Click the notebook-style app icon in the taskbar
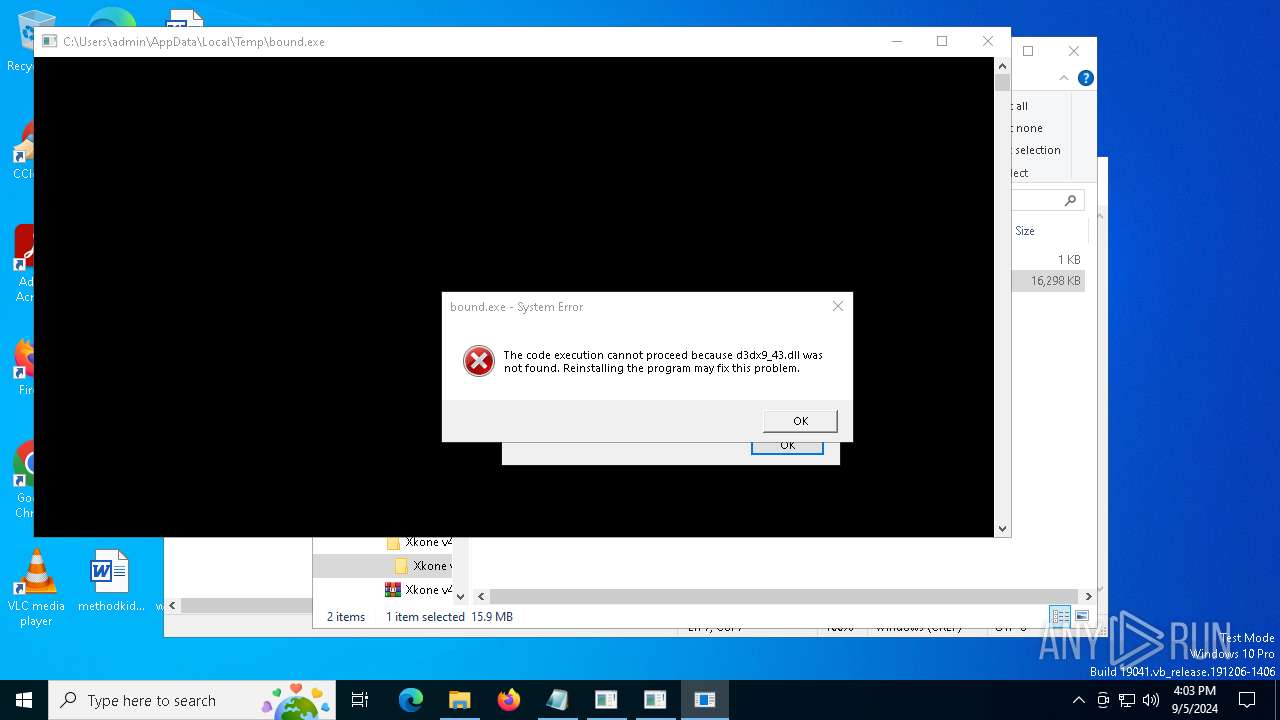The height and width of the screenshot is (720, 1280). click(557, 700)
